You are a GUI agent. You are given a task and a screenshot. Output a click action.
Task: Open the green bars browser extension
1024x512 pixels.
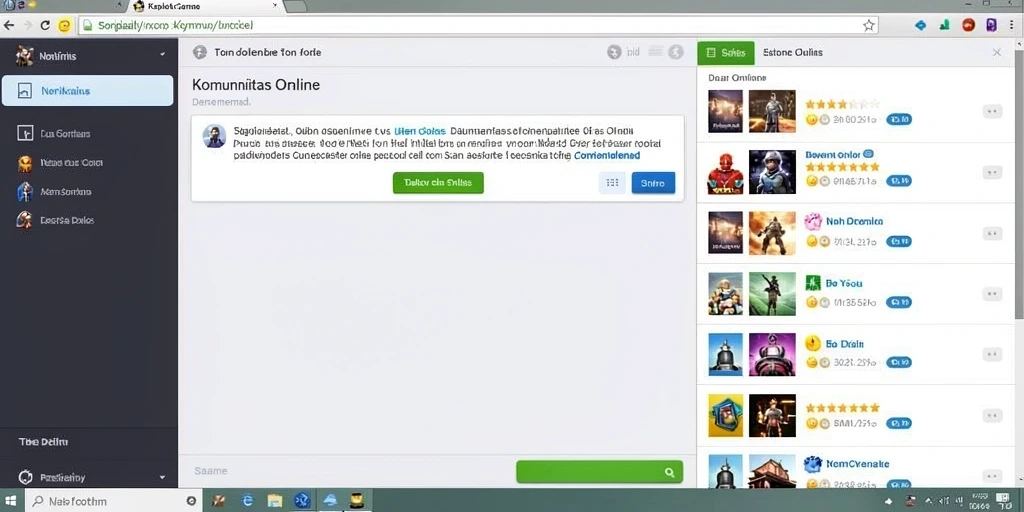944,25
